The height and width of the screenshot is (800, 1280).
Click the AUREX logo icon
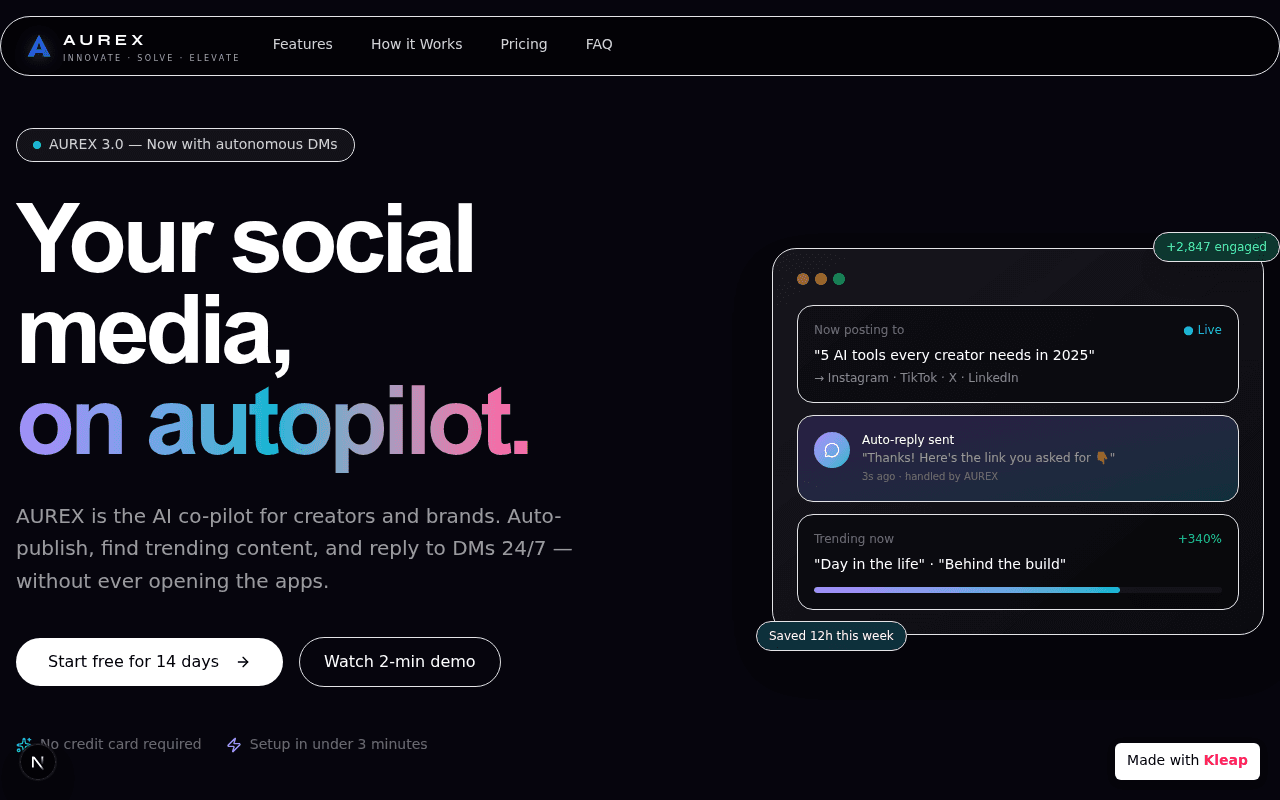39,46
